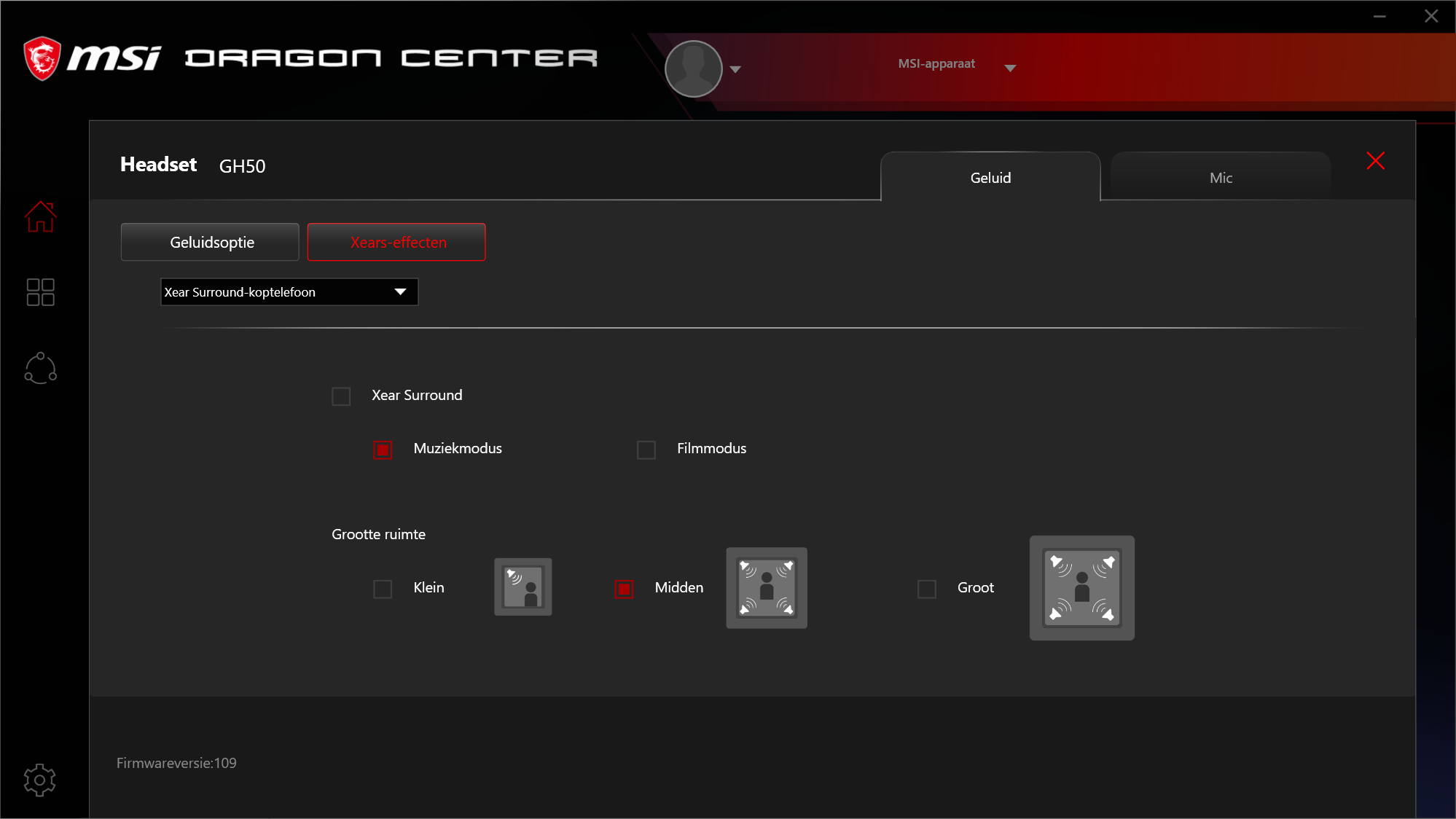Close the Dragon Center window
This screenshot has width=1456, height=819.
point(1431,16)
